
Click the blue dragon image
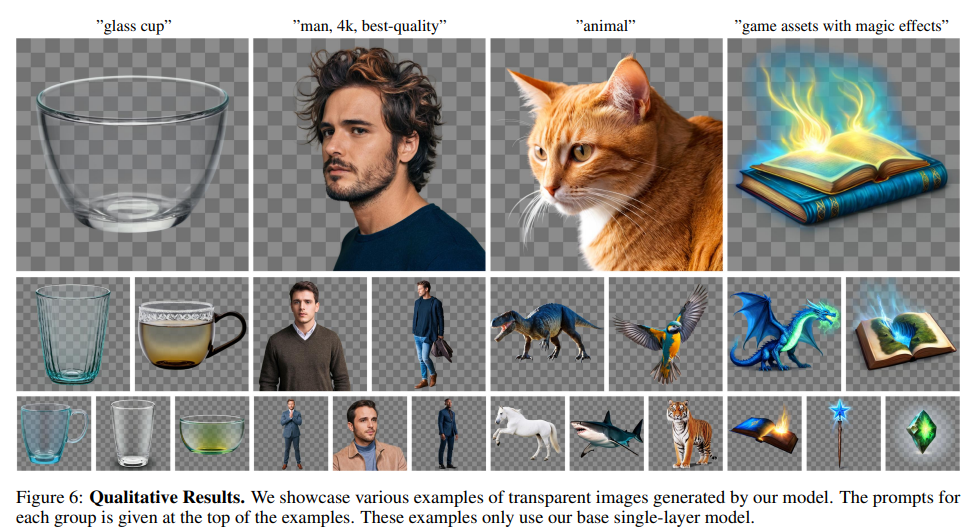coord(784,334)
